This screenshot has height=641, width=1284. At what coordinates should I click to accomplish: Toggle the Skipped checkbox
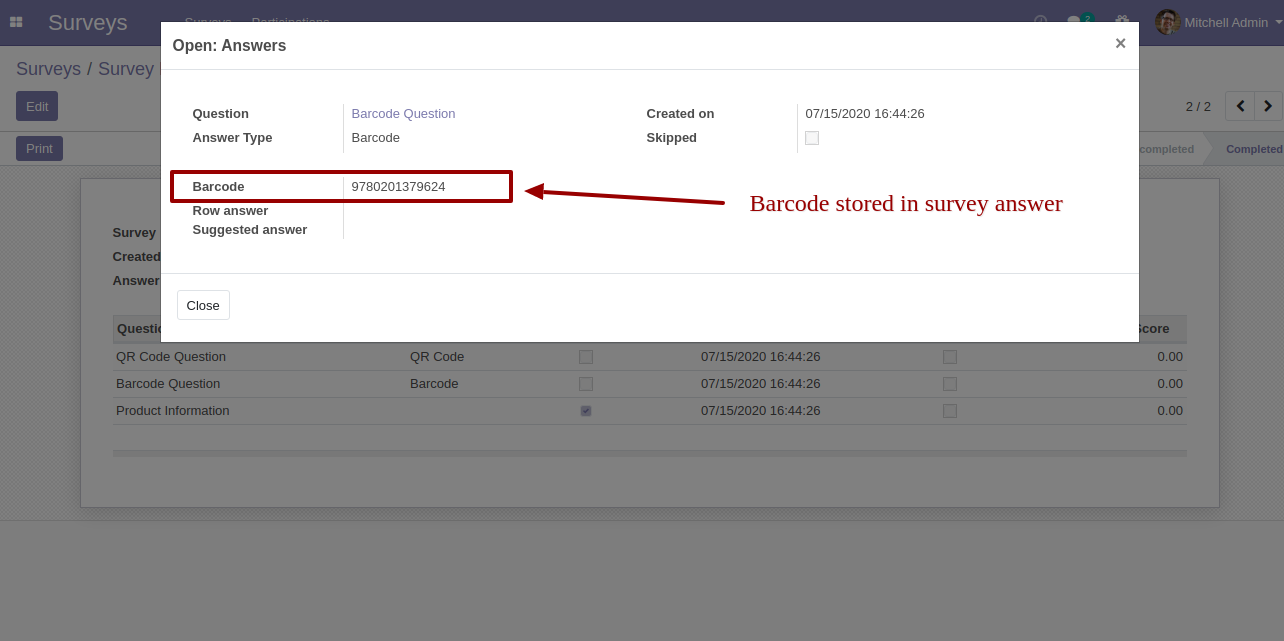pyautogui.click(x=812, y=138)
